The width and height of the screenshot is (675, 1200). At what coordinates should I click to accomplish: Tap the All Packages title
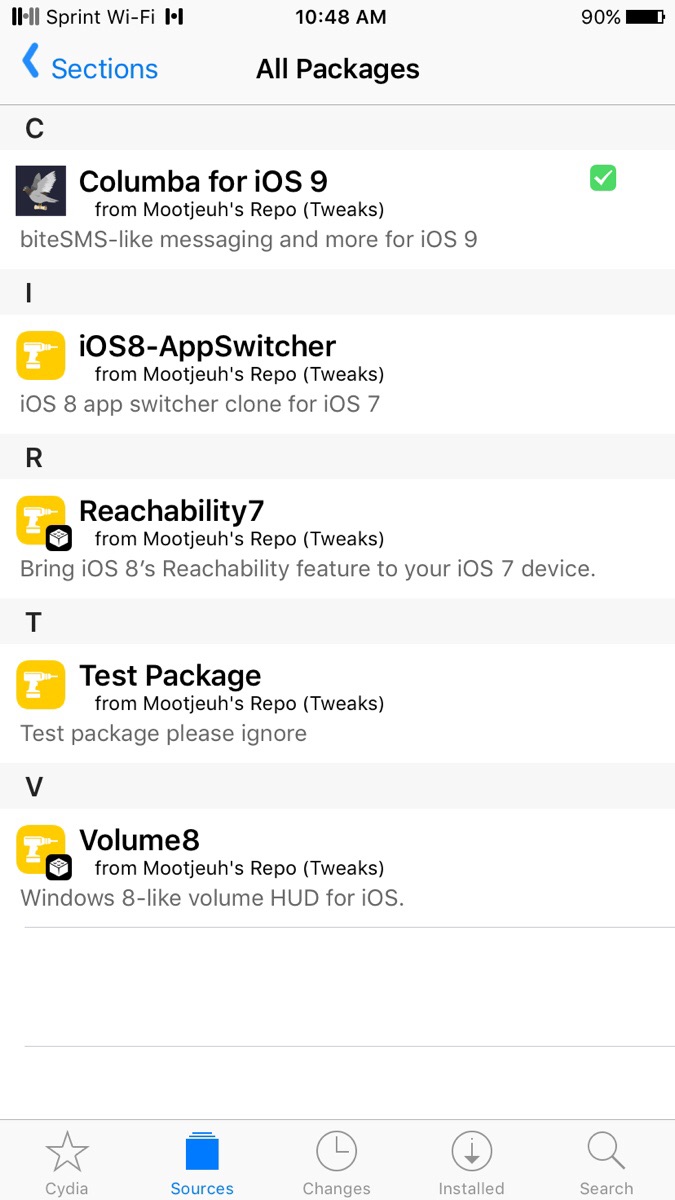(337, 69)
